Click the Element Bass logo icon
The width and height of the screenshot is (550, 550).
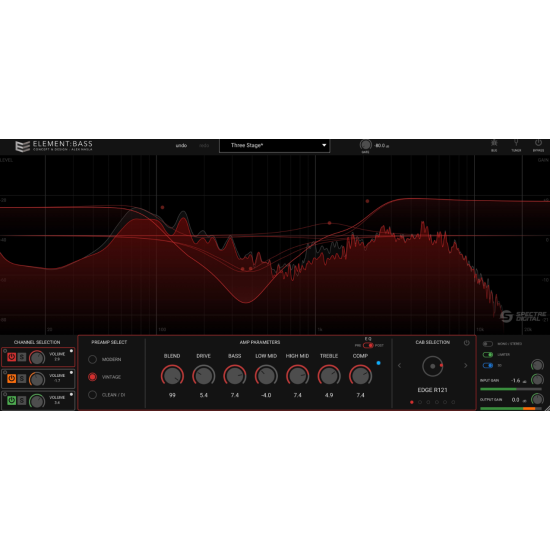pyautogui.click(x=22, y=146)
